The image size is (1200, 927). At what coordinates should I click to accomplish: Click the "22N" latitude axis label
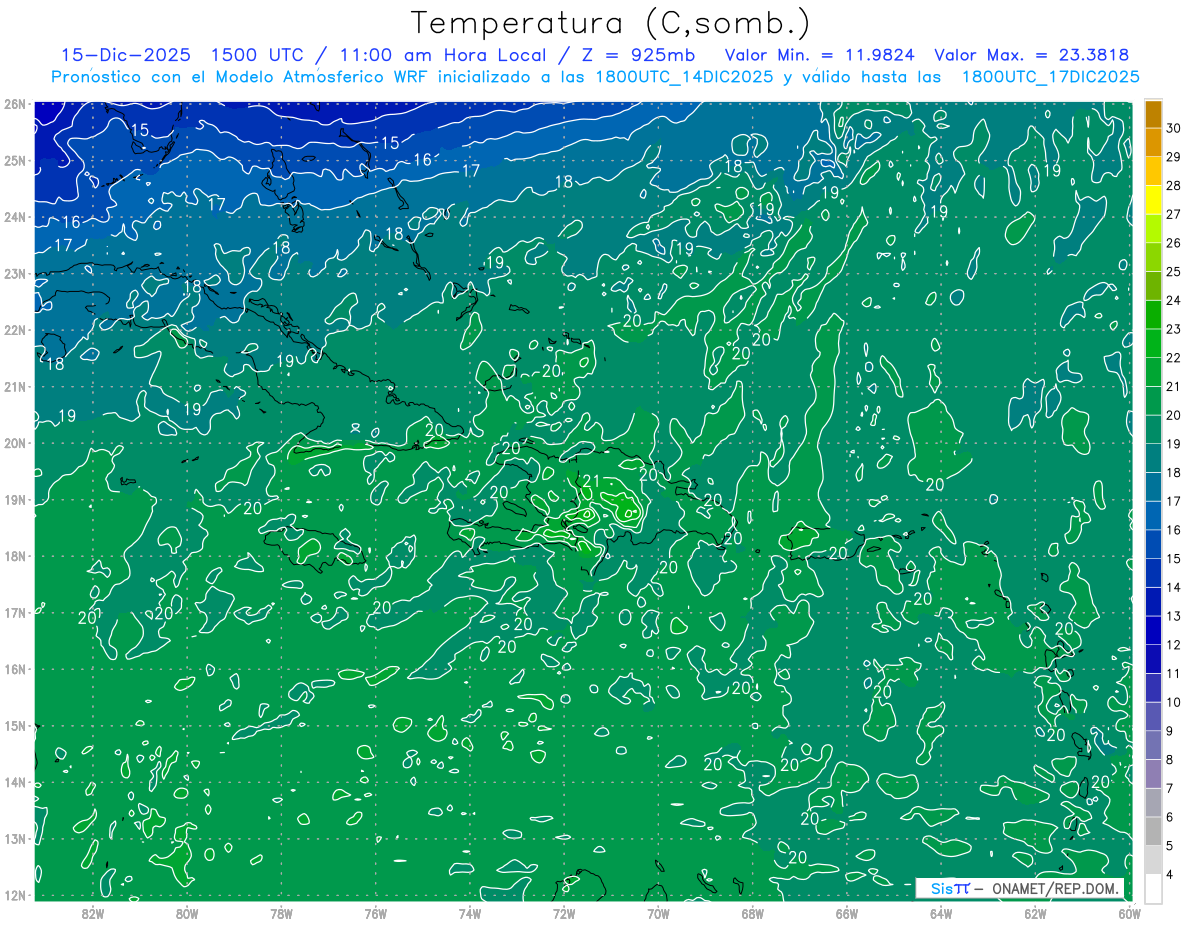(x=15, y=330)
